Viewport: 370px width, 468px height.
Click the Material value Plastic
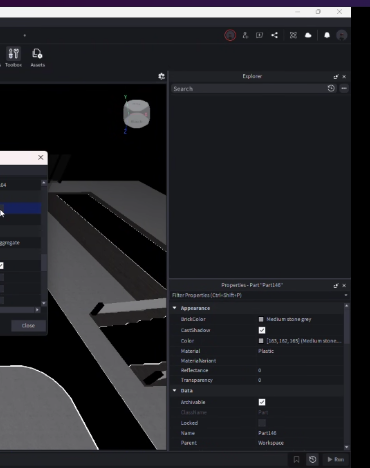[266, 351]
